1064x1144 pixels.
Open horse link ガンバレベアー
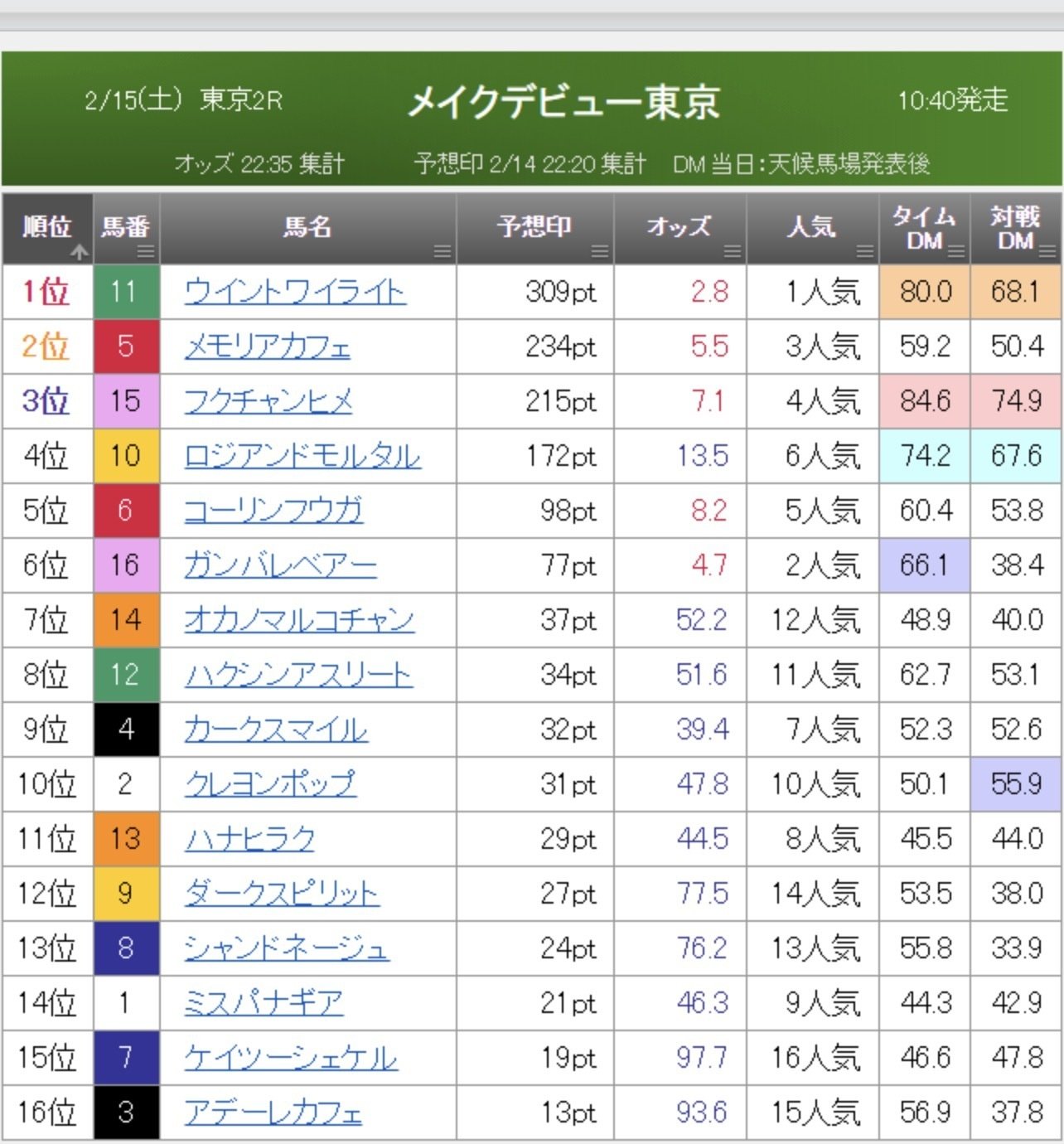(281, 565)
